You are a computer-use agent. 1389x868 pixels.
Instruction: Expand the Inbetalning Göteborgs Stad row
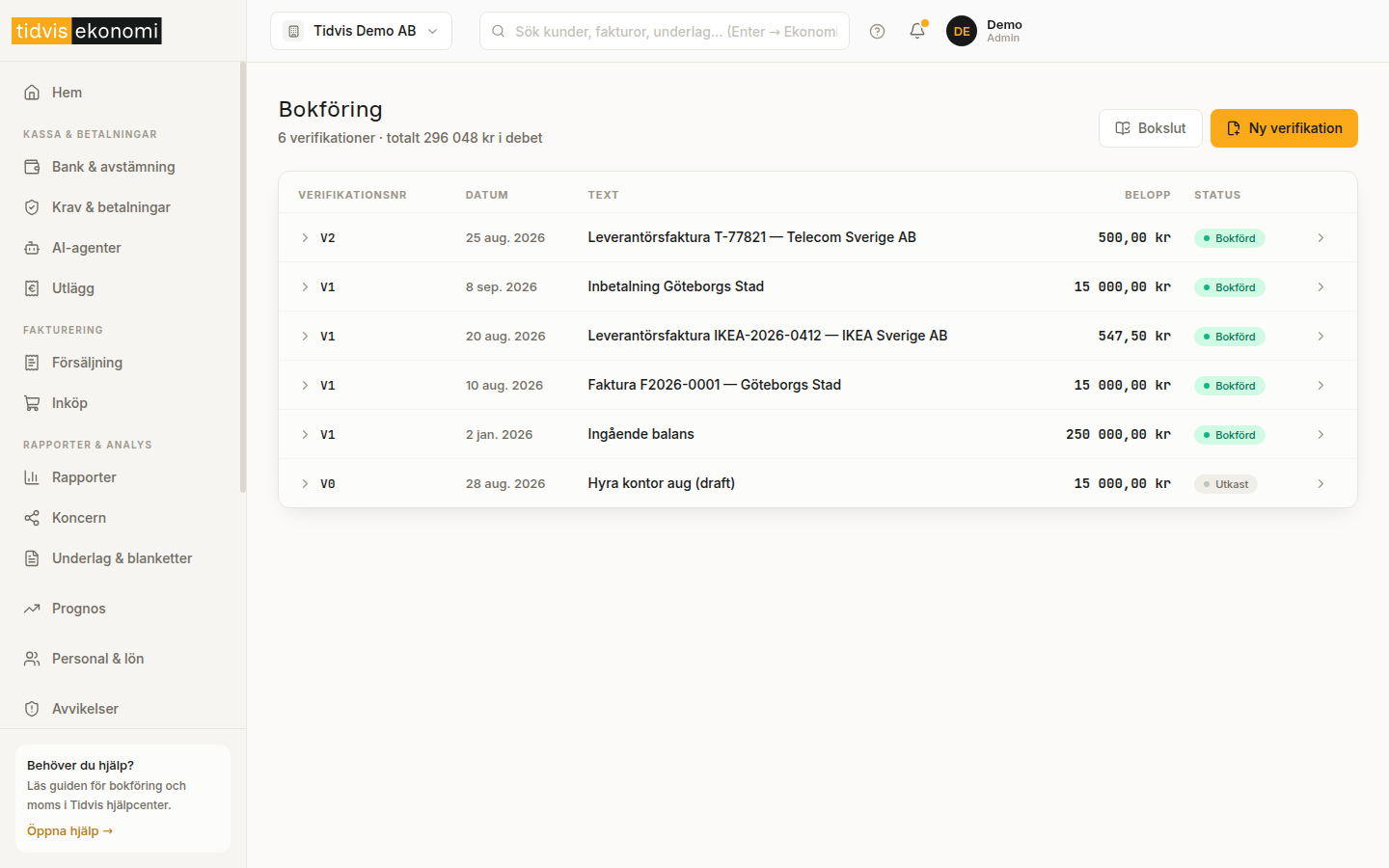pyautogui.click(x=305, y=286)
